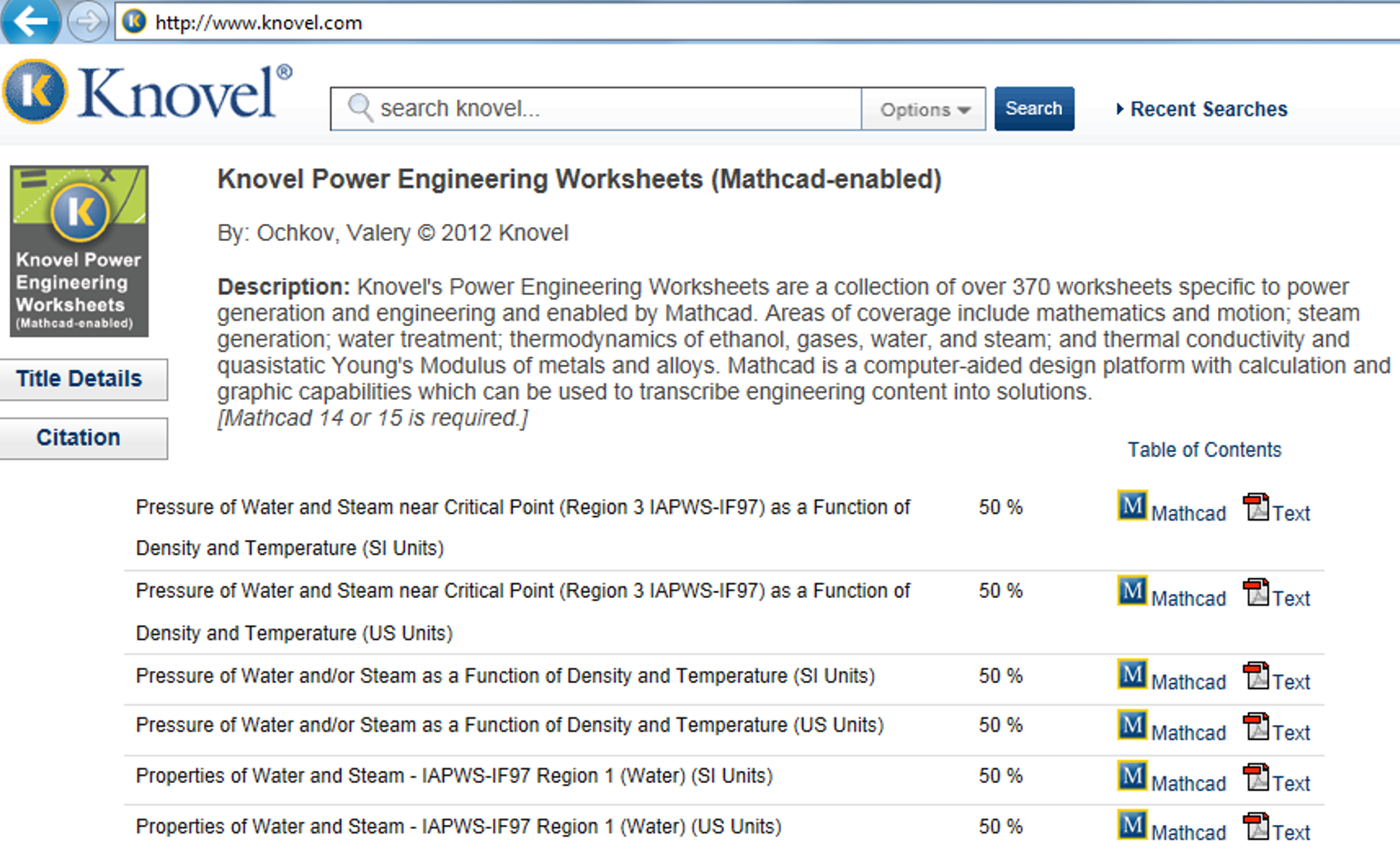Click the page heading 'Knovel Power Engineering Worksheets (Mathcad-enabled)'

579,180
